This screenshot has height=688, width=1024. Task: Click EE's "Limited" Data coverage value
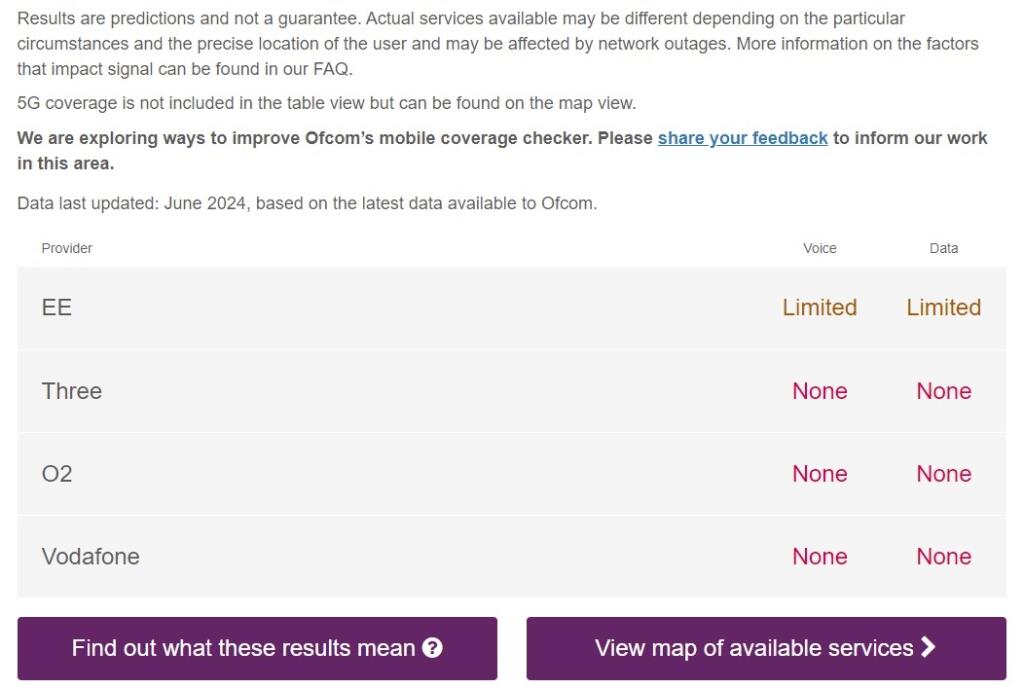coord(943,308)
